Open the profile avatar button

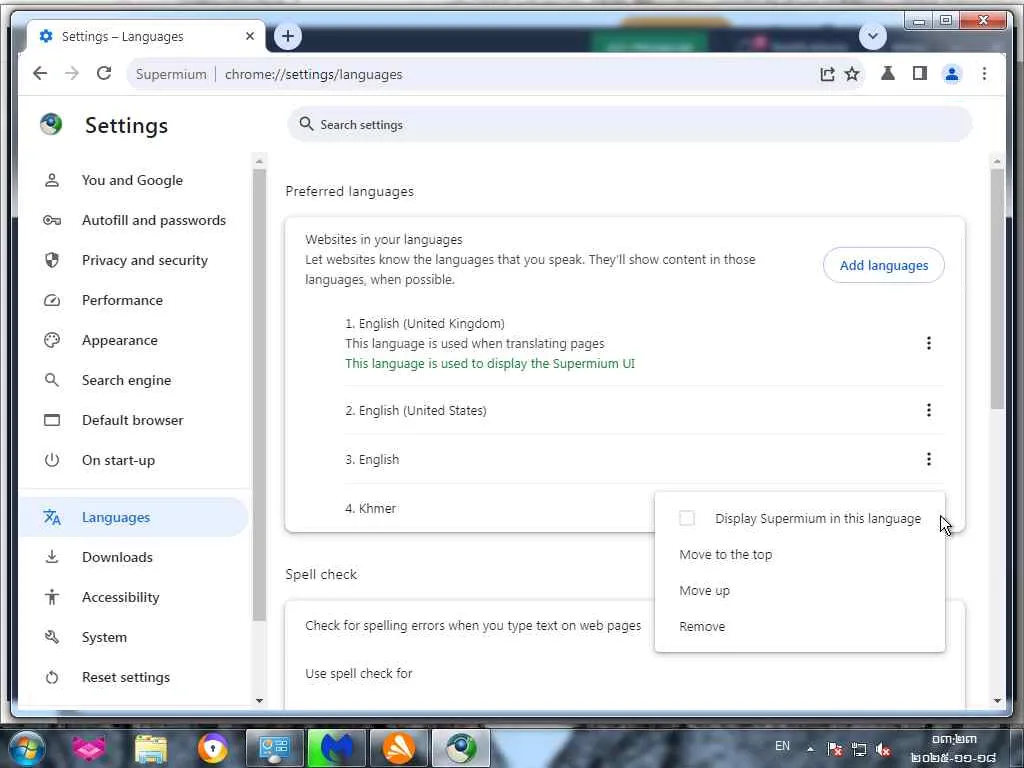click(x=952, y=74)
